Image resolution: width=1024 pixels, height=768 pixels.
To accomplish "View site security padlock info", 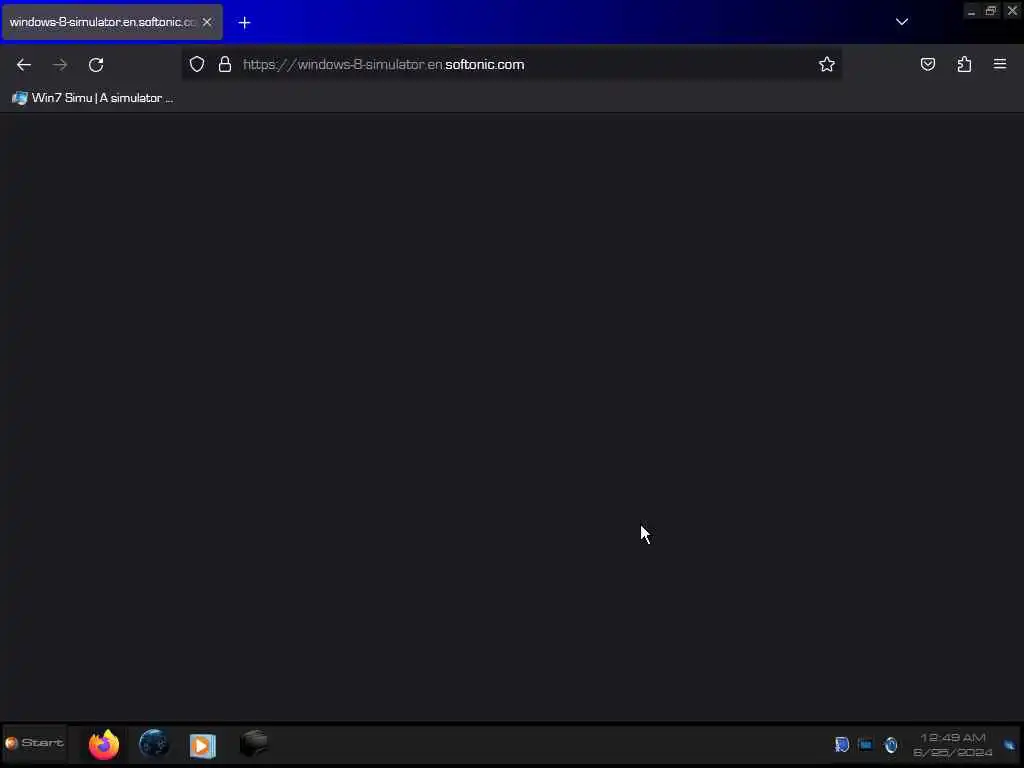I will pos(225,64).
